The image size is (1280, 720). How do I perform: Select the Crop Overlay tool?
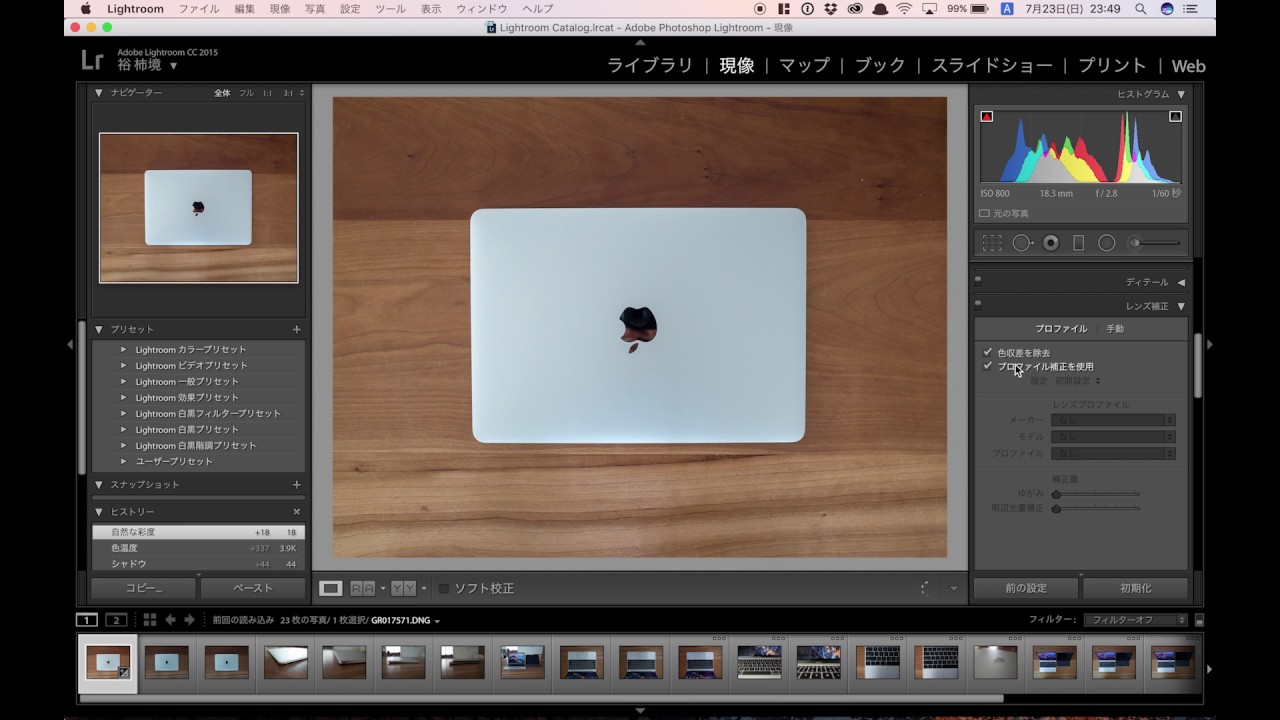click(992, 243)
